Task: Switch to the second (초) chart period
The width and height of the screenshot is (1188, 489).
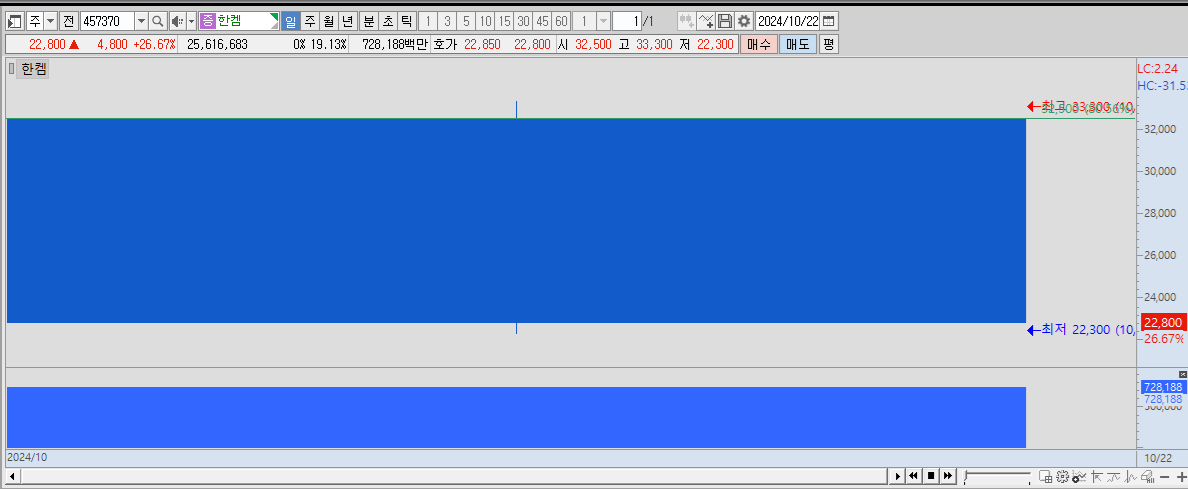Action: pos(387,21)
